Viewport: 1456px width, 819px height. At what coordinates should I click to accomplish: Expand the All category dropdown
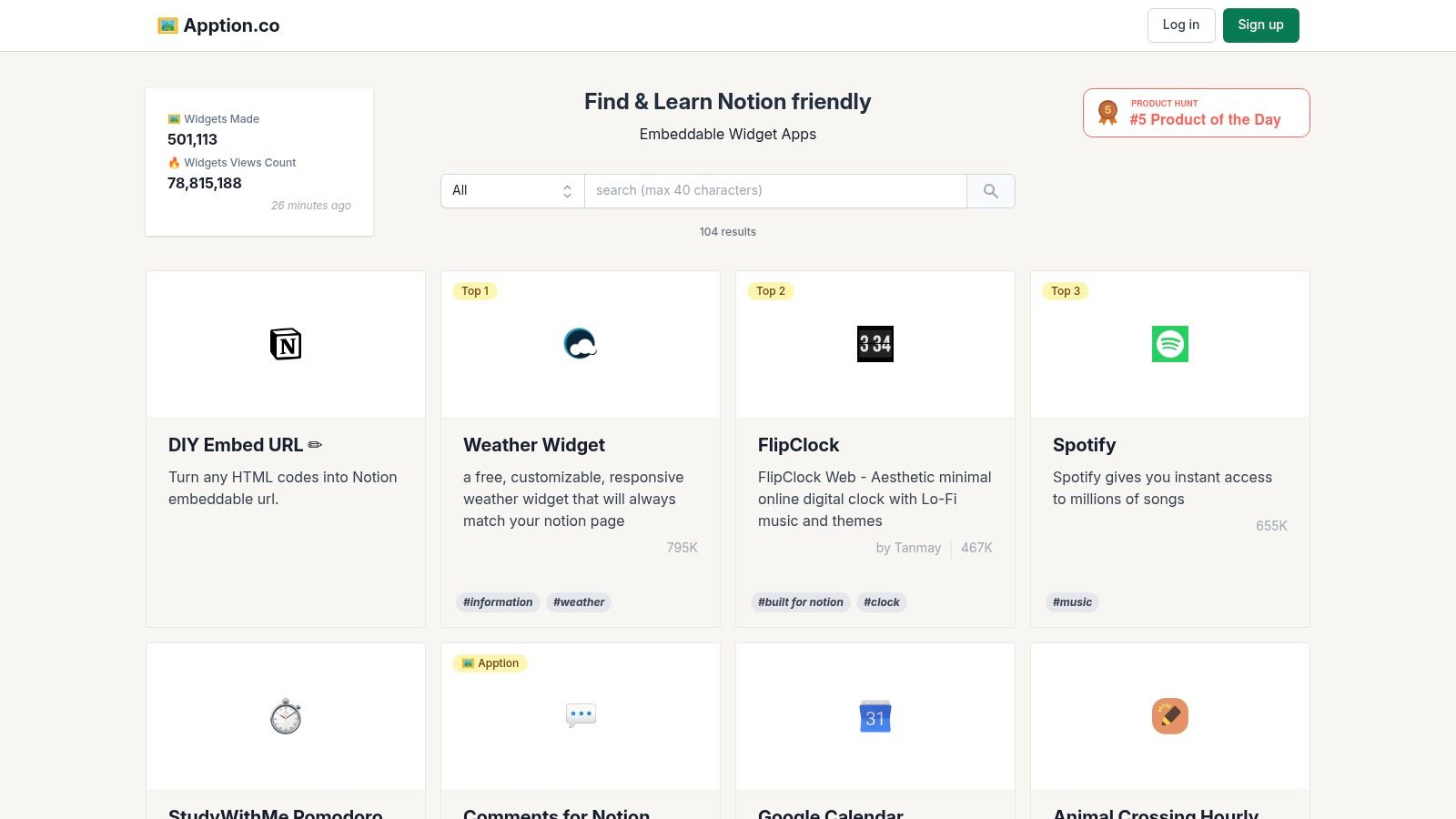[x=512, y=191]
